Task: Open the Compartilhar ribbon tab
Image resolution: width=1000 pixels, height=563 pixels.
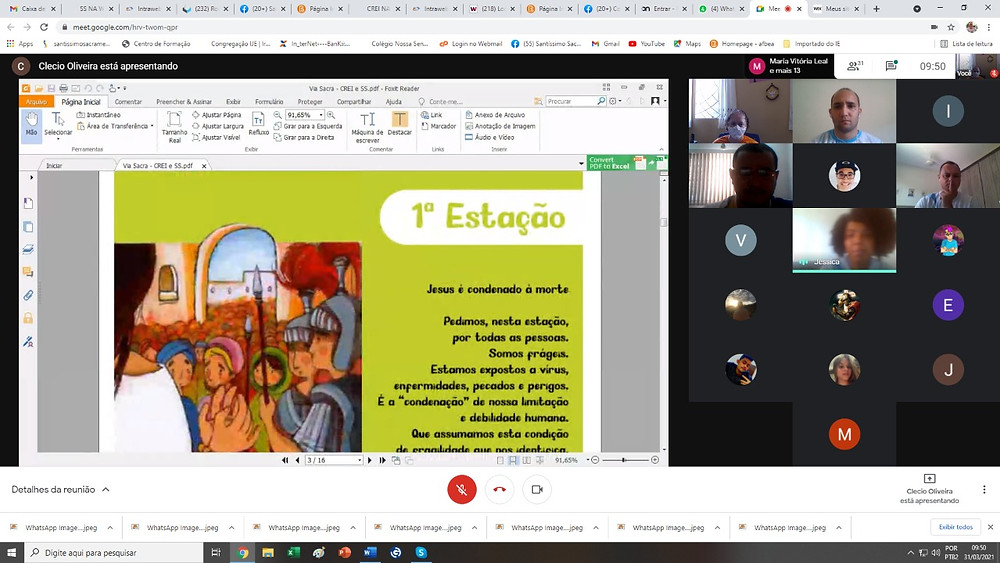Action: coord(354,101)
